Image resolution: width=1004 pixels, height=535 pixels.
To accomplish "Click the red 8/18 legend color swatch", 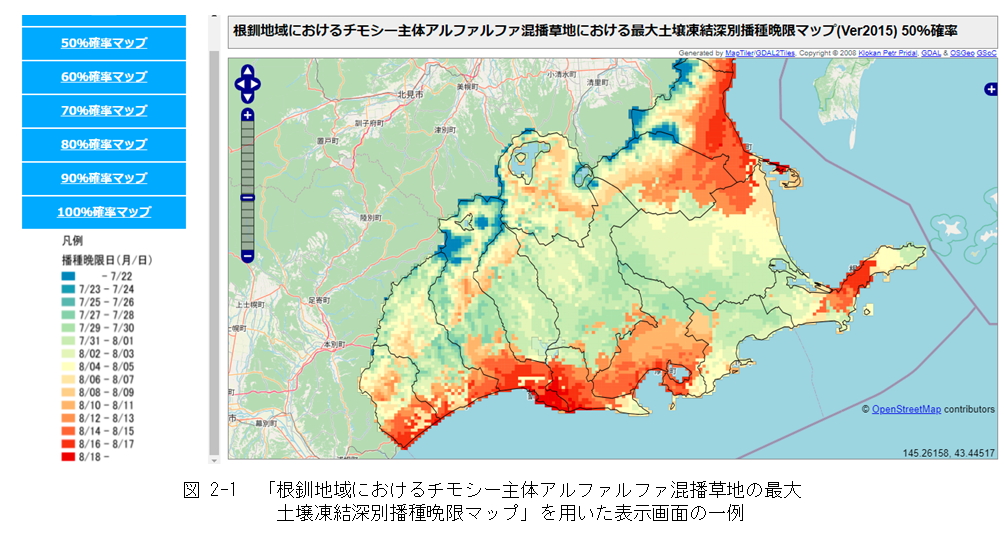I will (x=69, y=456).
